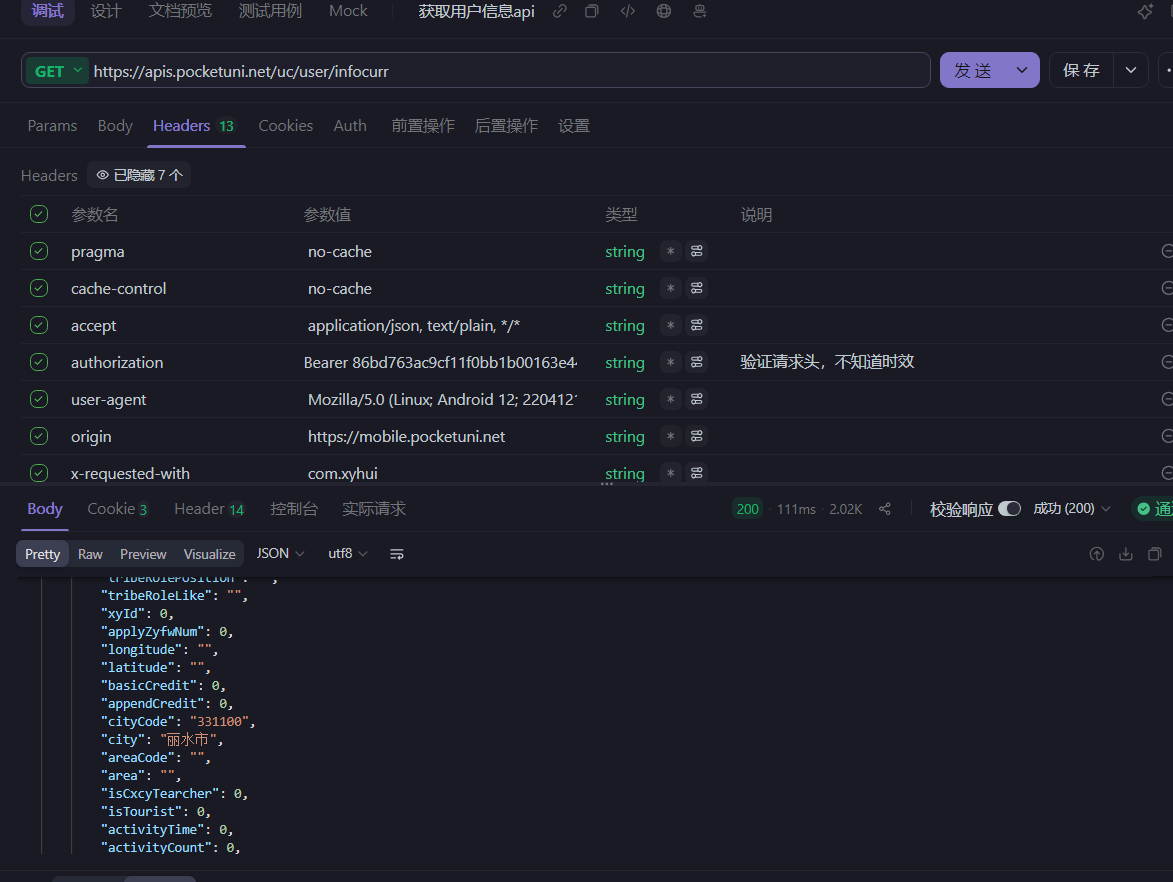Screen dimensions: 1173x882
Task: Click the AI sparkle icon at top right
Action: click(x=1145, y=11)
